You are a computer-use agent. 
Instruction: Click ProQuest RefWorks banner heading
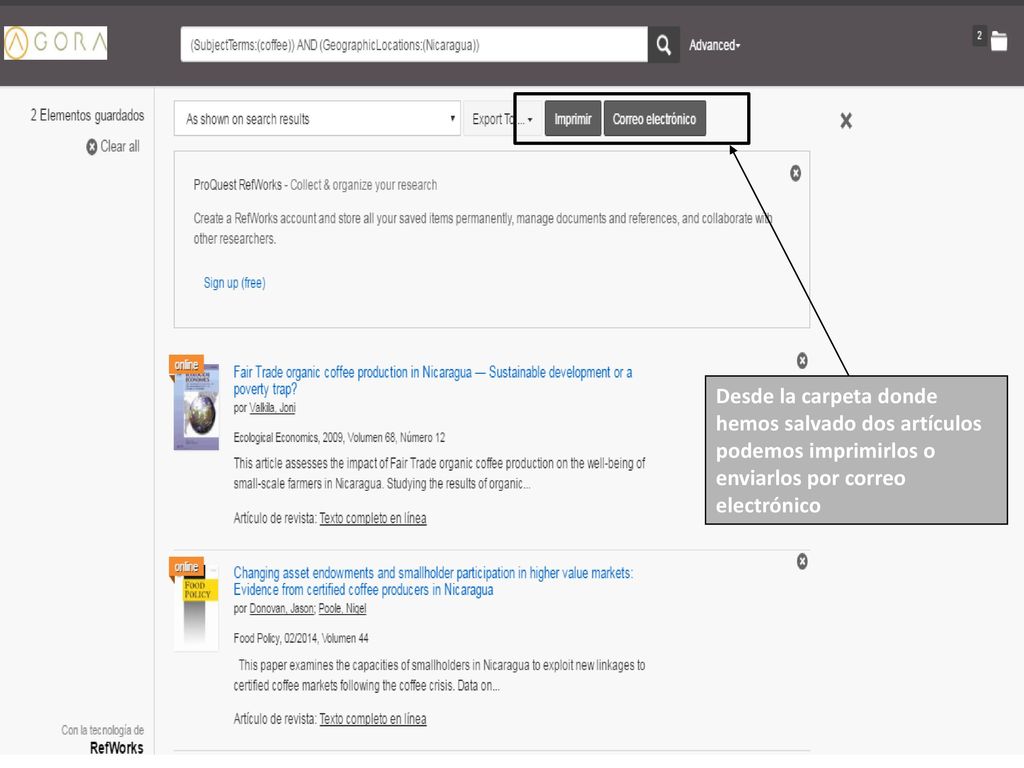tap(315, 185)
